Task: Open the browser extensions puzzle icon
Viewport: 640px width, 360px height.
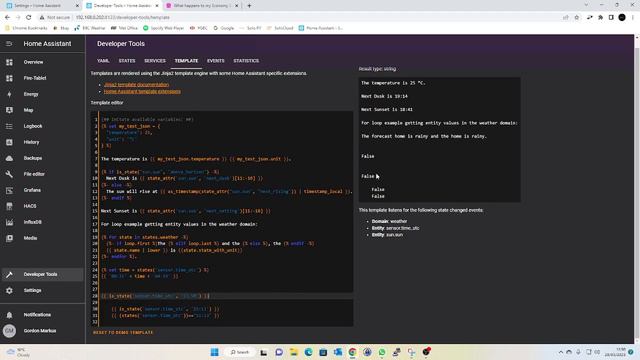Action: pyautogui.click(x=600, y=18)
